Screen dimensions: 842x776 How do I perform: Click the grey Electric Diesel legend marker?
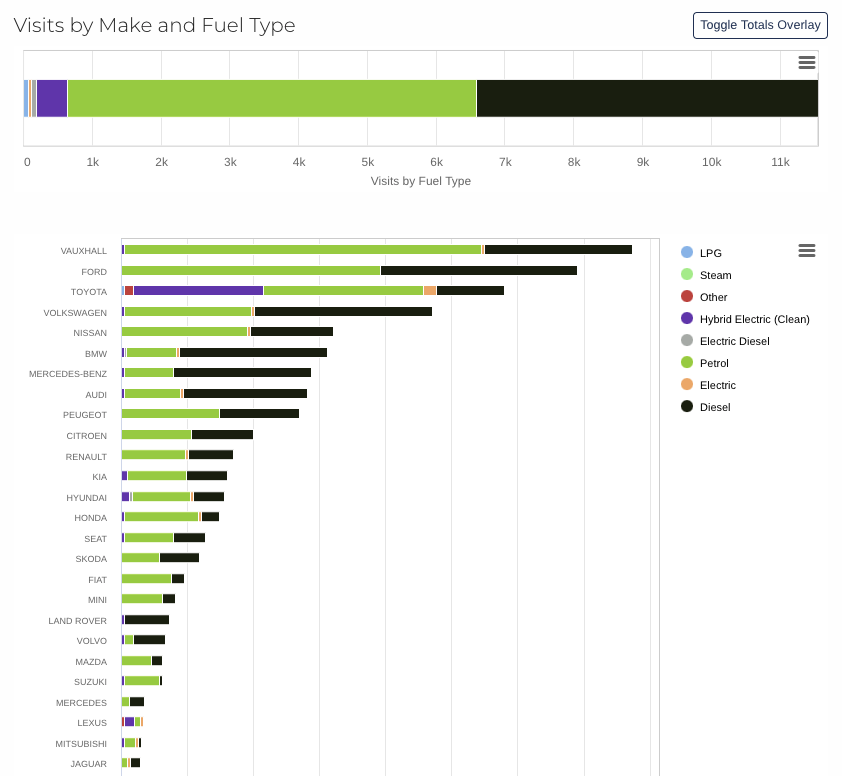point(687,341)
